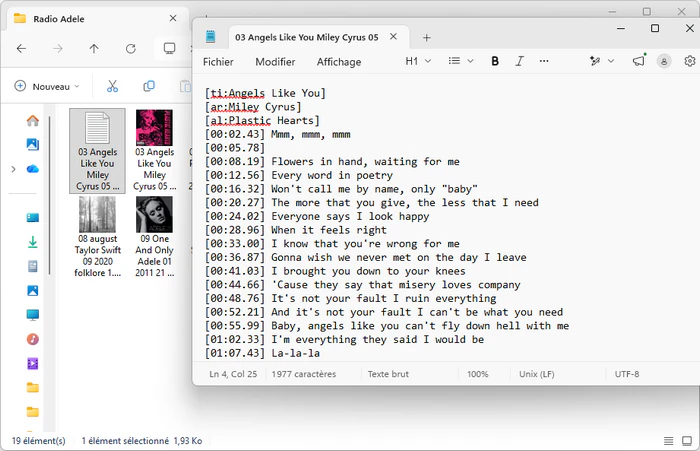700x451 pixels.
Task: Open the second yellow folder in sidebar
Action: (x=33, y=412)
